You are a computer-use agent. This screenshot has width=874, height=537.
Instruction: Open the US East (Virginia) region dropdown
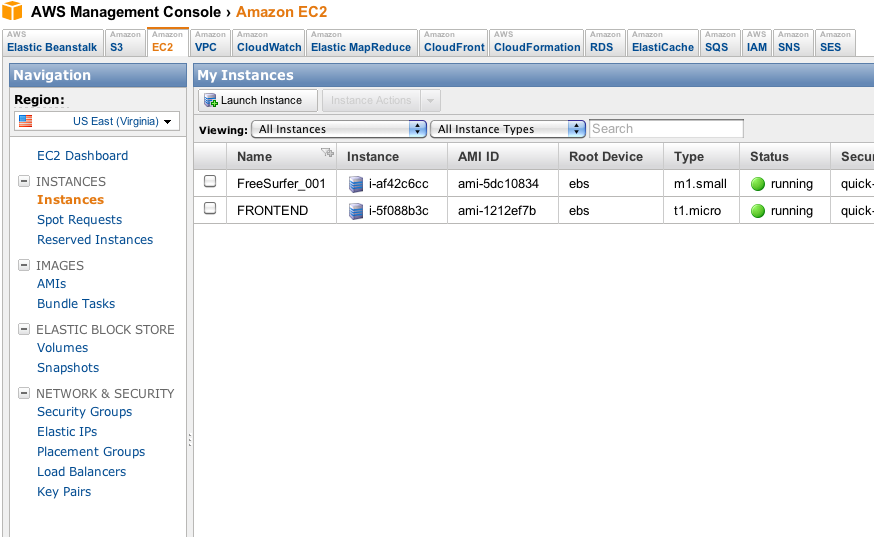tap(97, 121)
